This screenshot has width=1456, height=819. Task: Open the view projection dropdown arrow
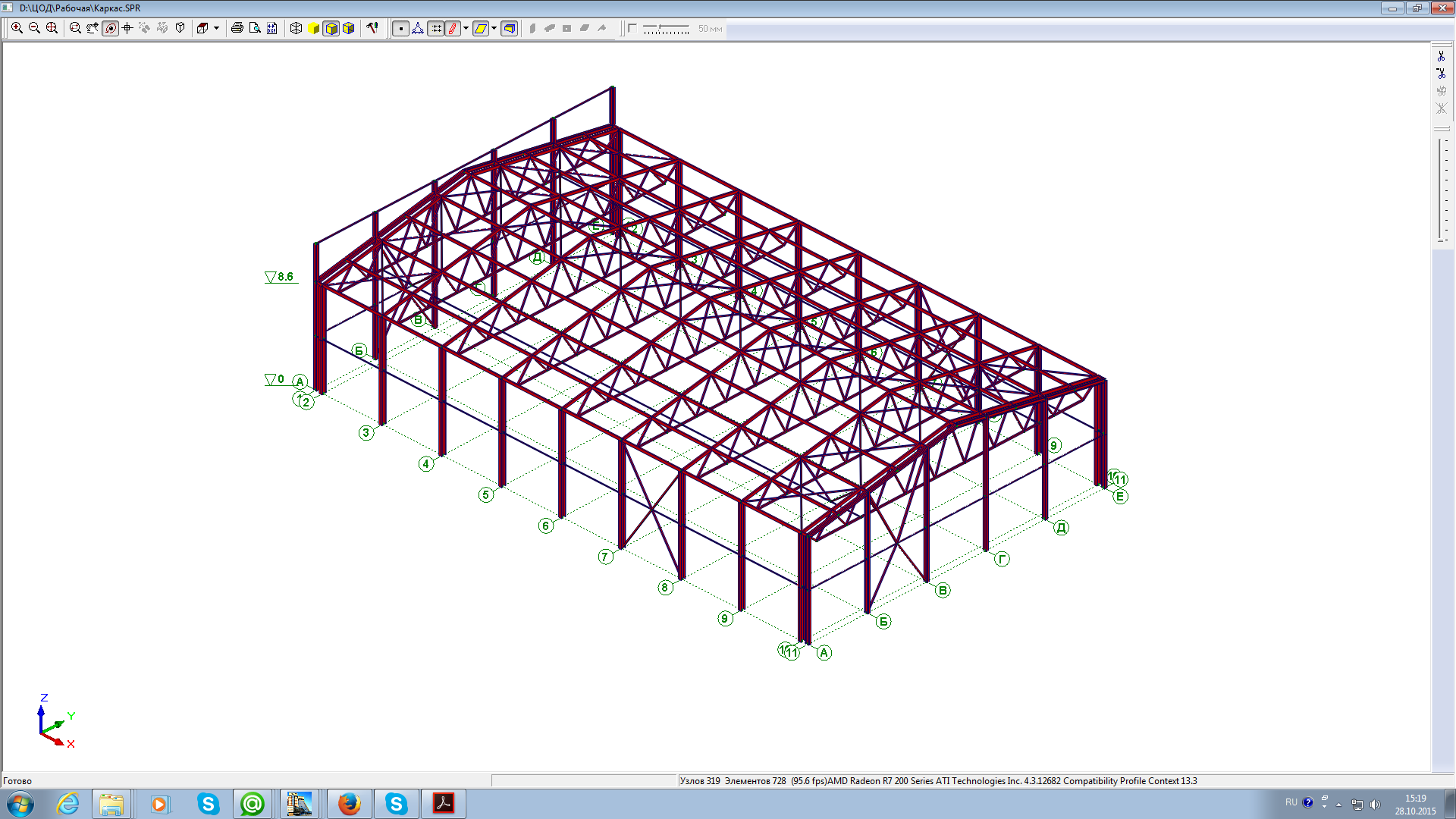click(x=217, y=28)
